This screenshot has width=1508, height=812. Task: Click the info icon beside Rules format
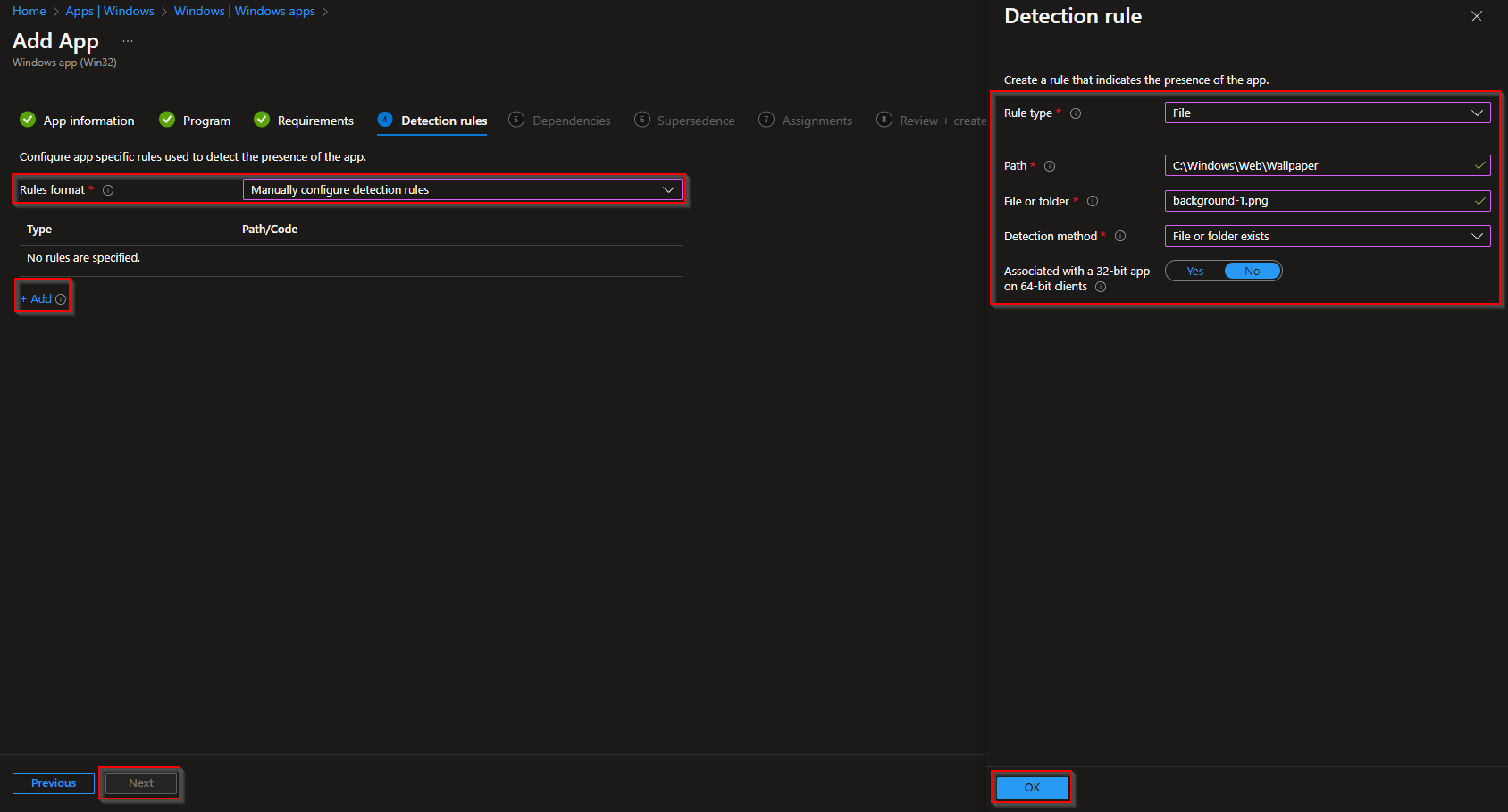[x=107, y=189]
